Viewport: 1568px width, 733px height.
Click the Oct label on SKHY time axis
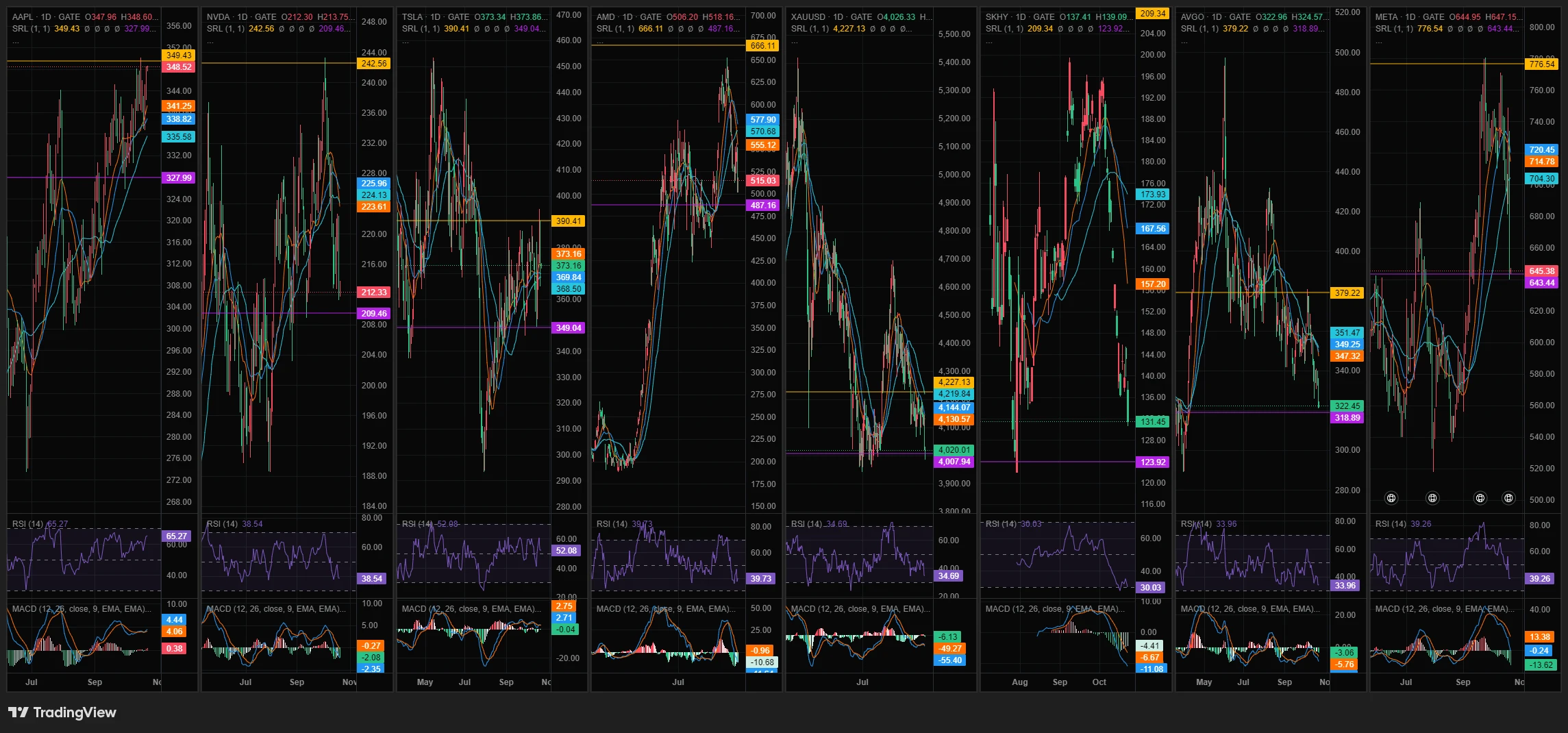[x=1099, y=682]
